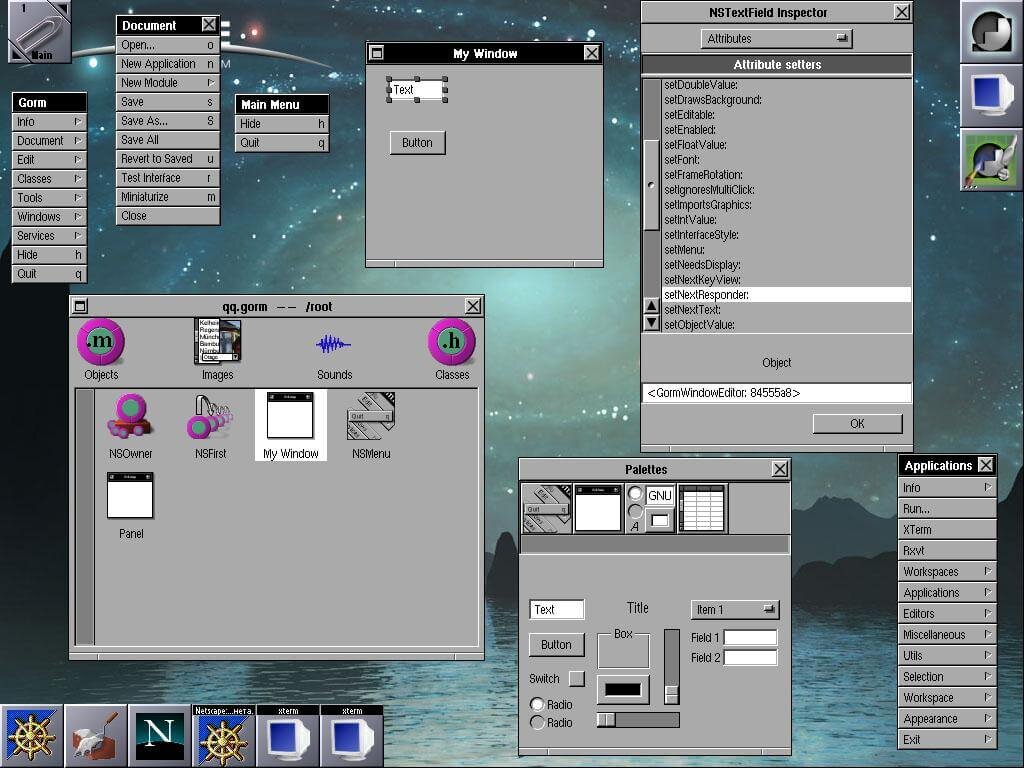Select the Sounds icon in qq.gorm

click(333, 345)
